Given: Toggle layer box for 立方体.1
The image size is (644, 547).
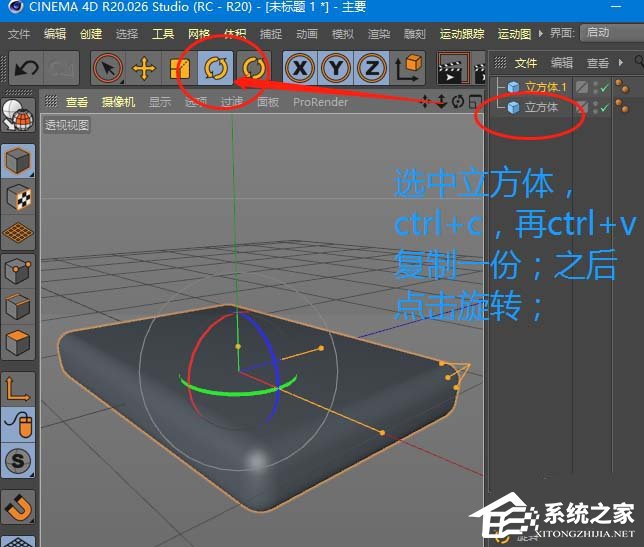Looking at the screenshot, I should tap(582, 87).
